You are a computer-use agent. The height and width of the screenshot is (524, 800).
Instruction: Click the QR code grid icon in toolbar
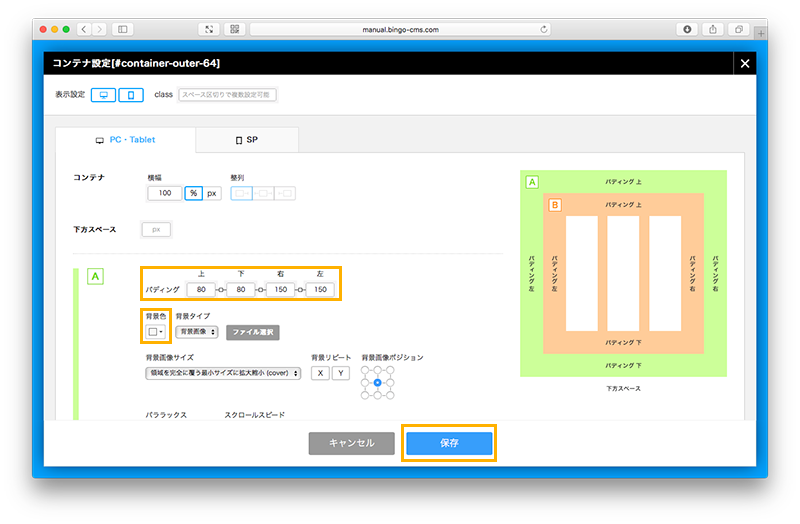click(235, 29)
